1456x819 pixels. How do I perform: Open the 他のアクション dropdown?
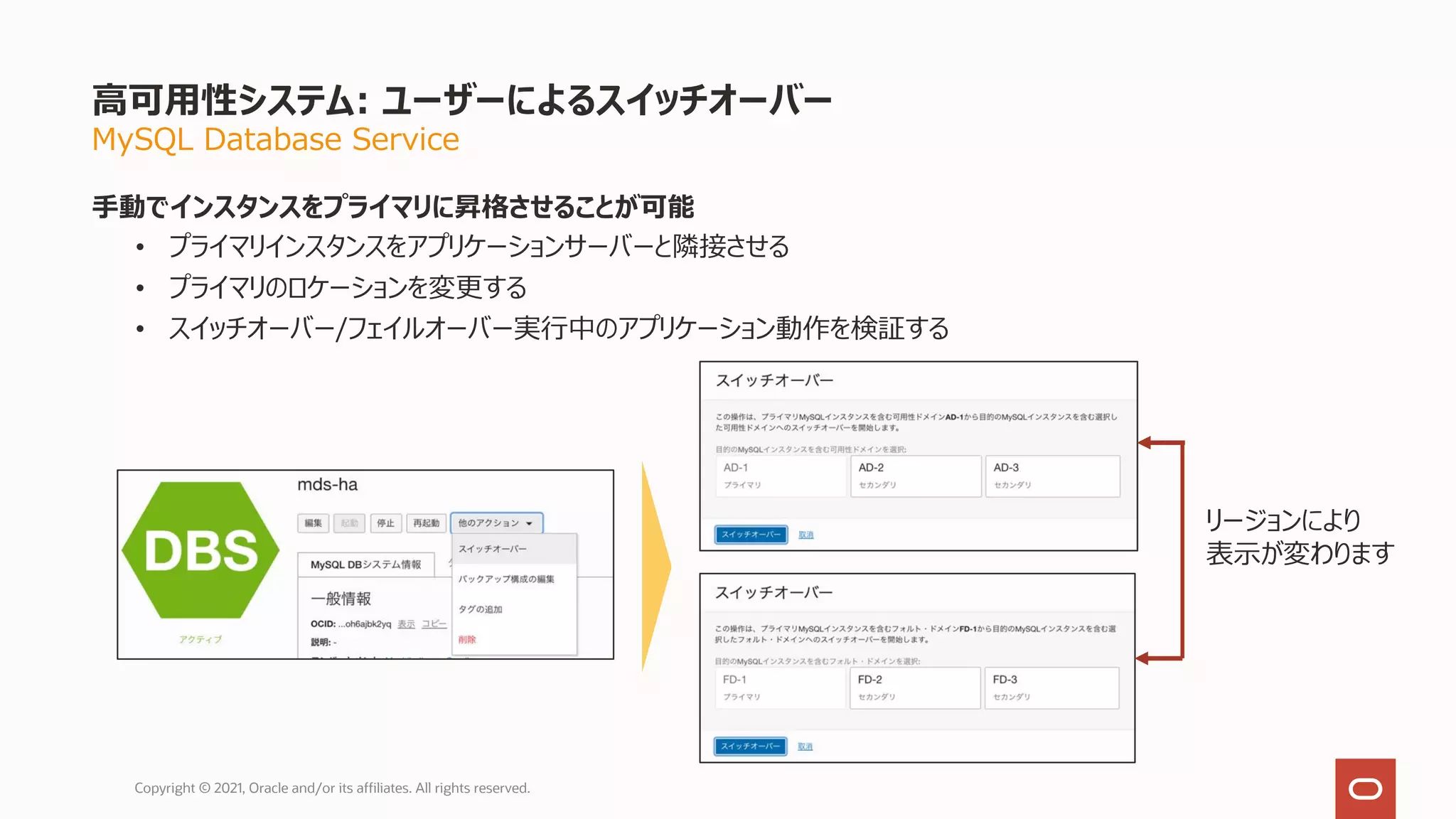click(x=496, y=523)
